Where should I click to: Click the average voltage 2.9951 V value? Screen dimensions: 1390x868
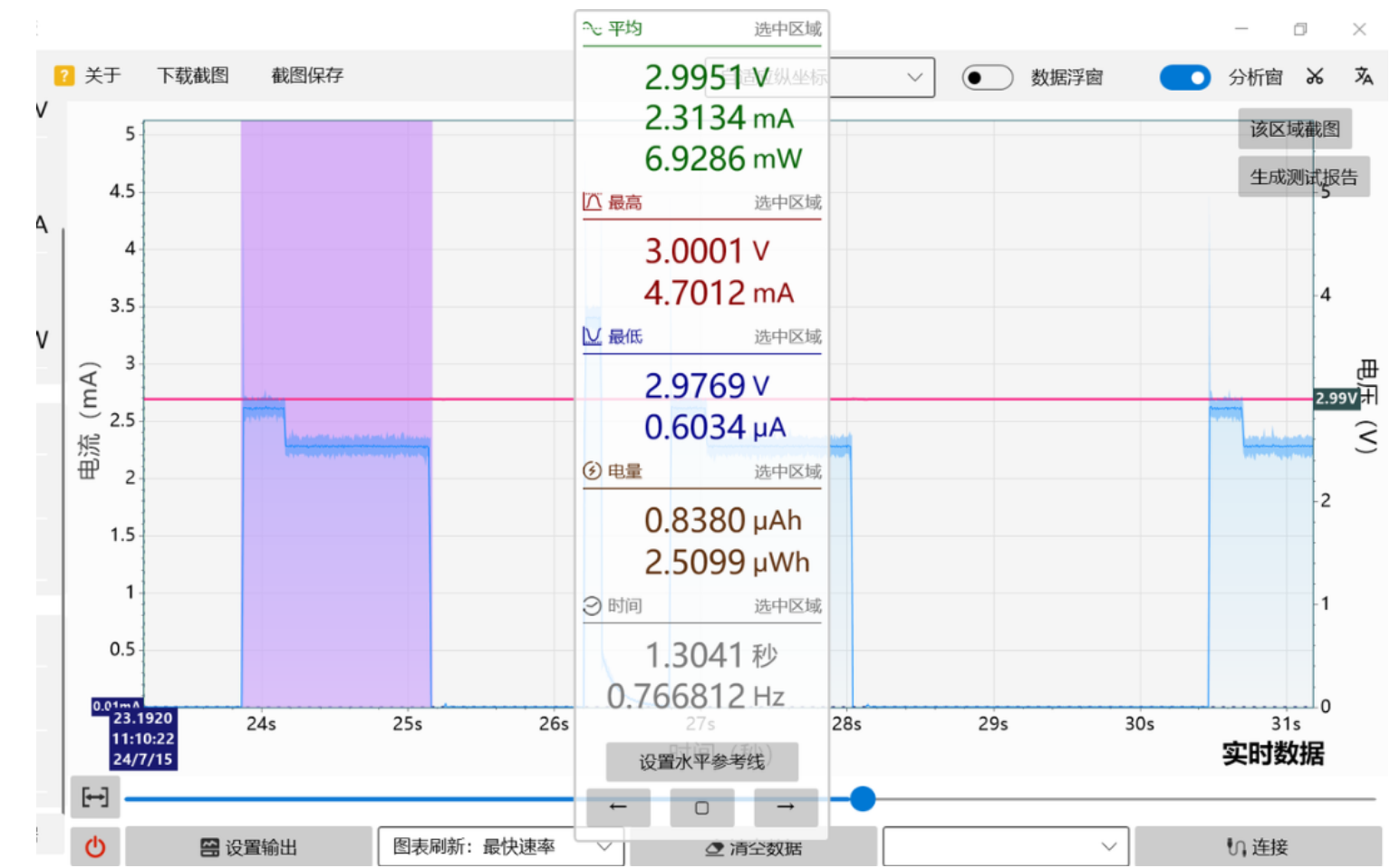point(707,78)
